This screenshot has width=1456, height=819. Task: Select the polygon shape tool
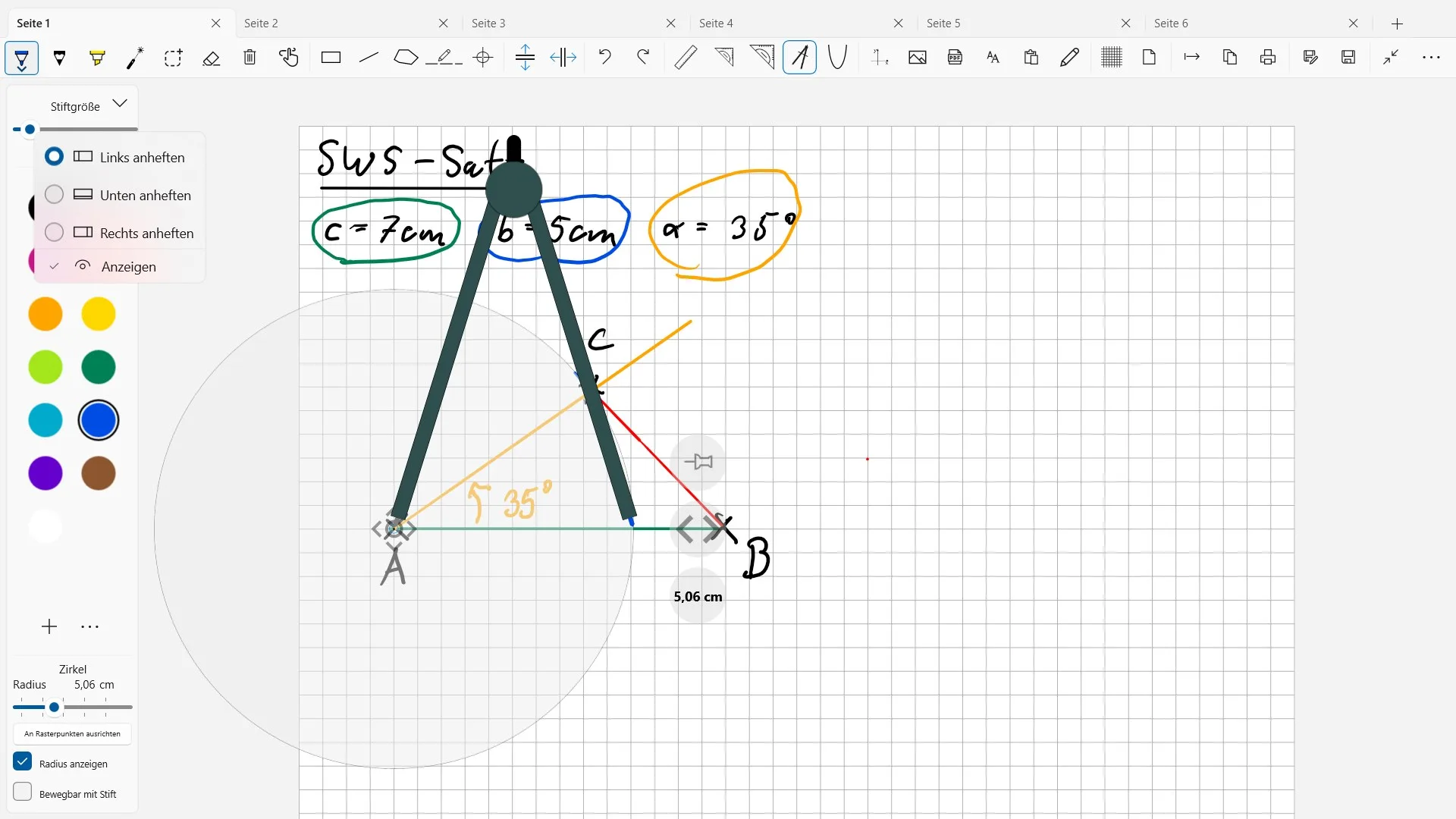click(x=406, y=58)
